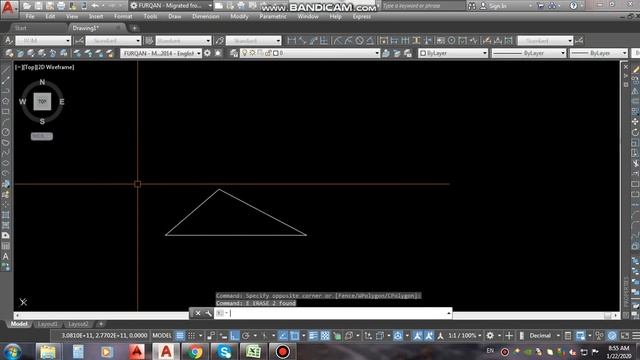Open the Format menu

(x=123, y=17)
